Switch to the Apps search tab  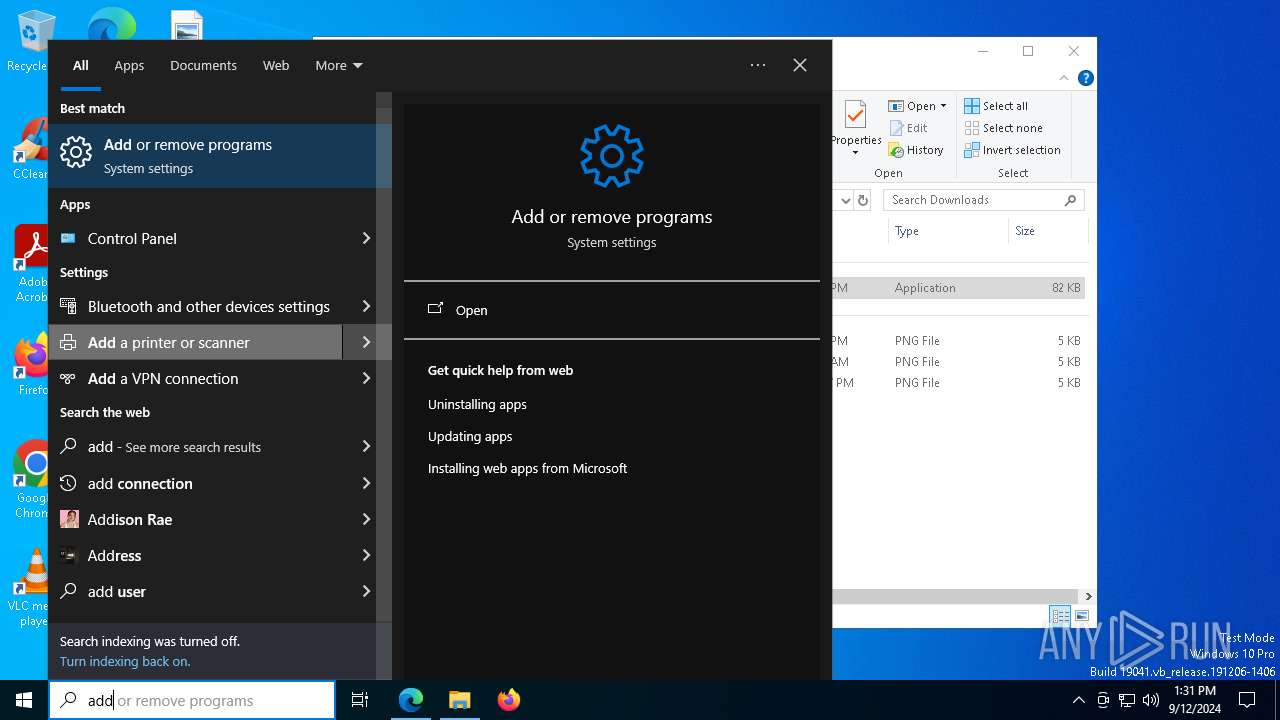(129, 65)
